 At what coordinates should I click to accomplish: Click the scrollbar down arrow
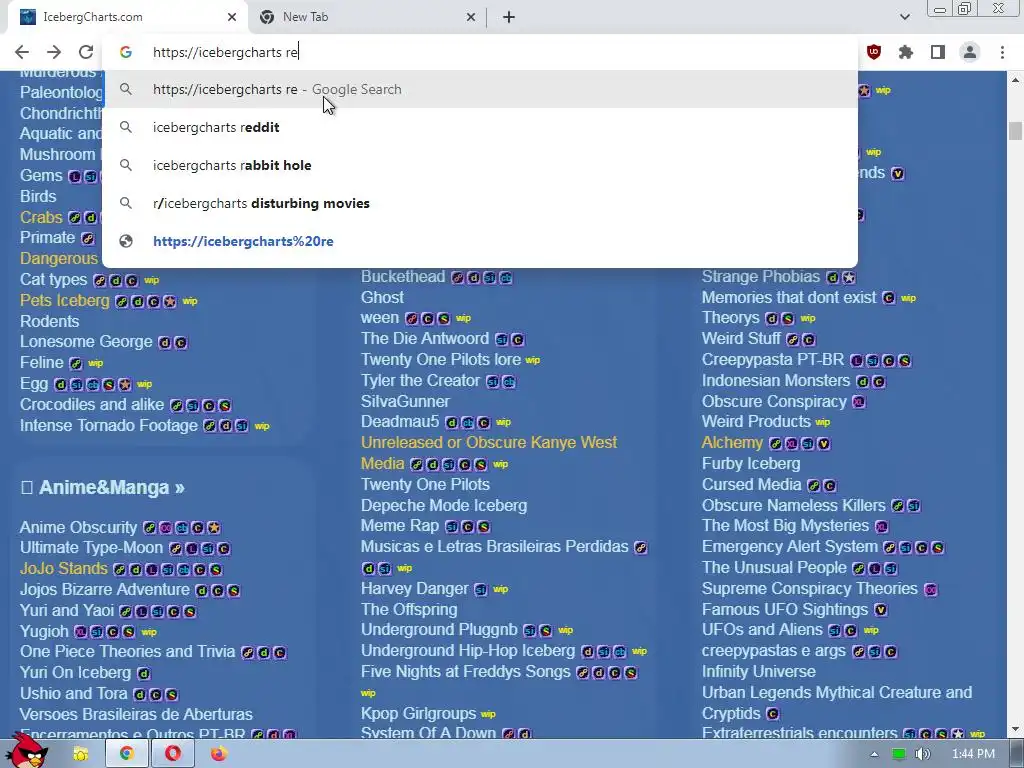[1015, 729]
